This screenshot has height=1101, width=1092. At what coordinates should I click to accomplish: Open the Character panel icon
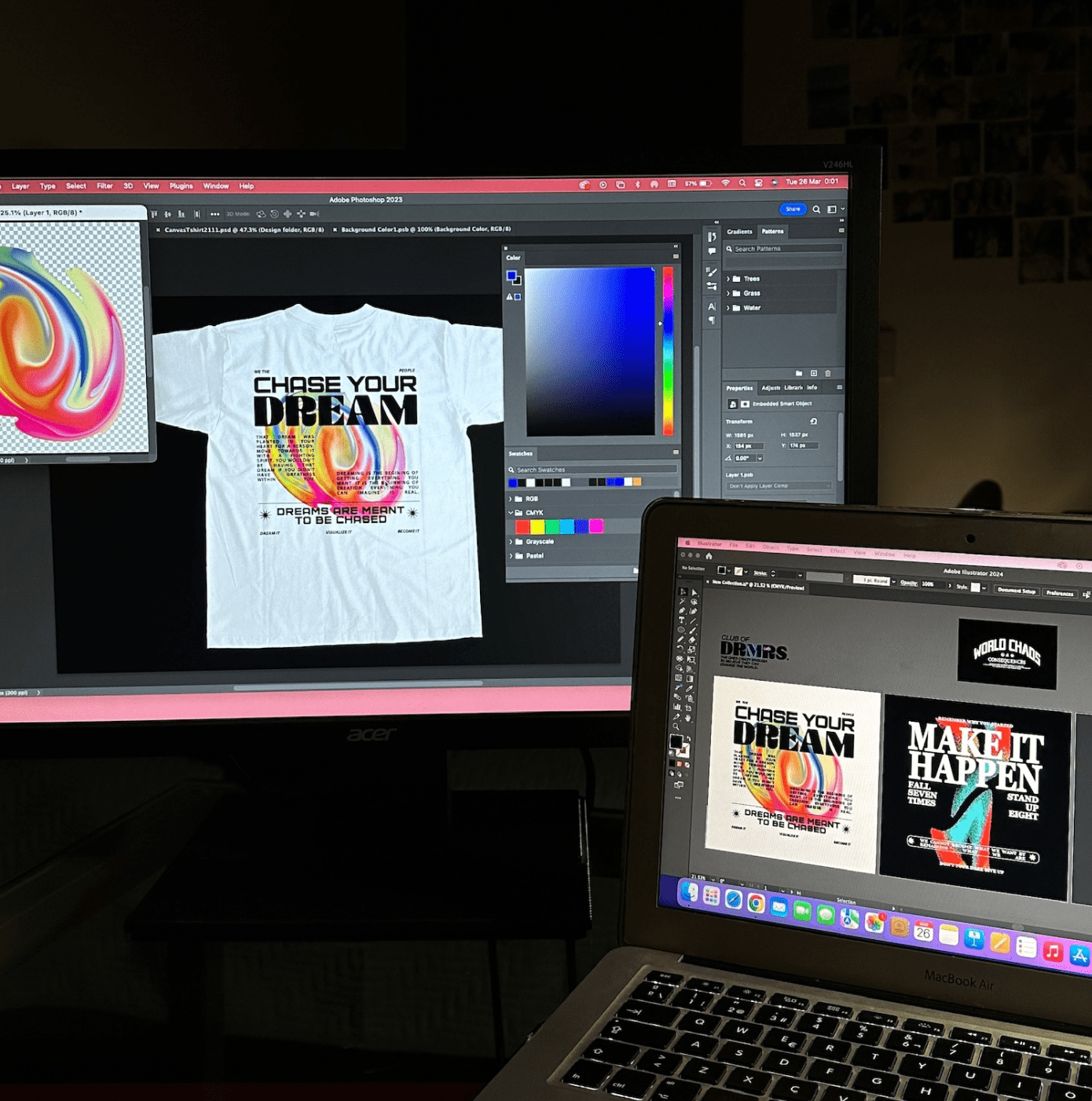tap(712, 307)
